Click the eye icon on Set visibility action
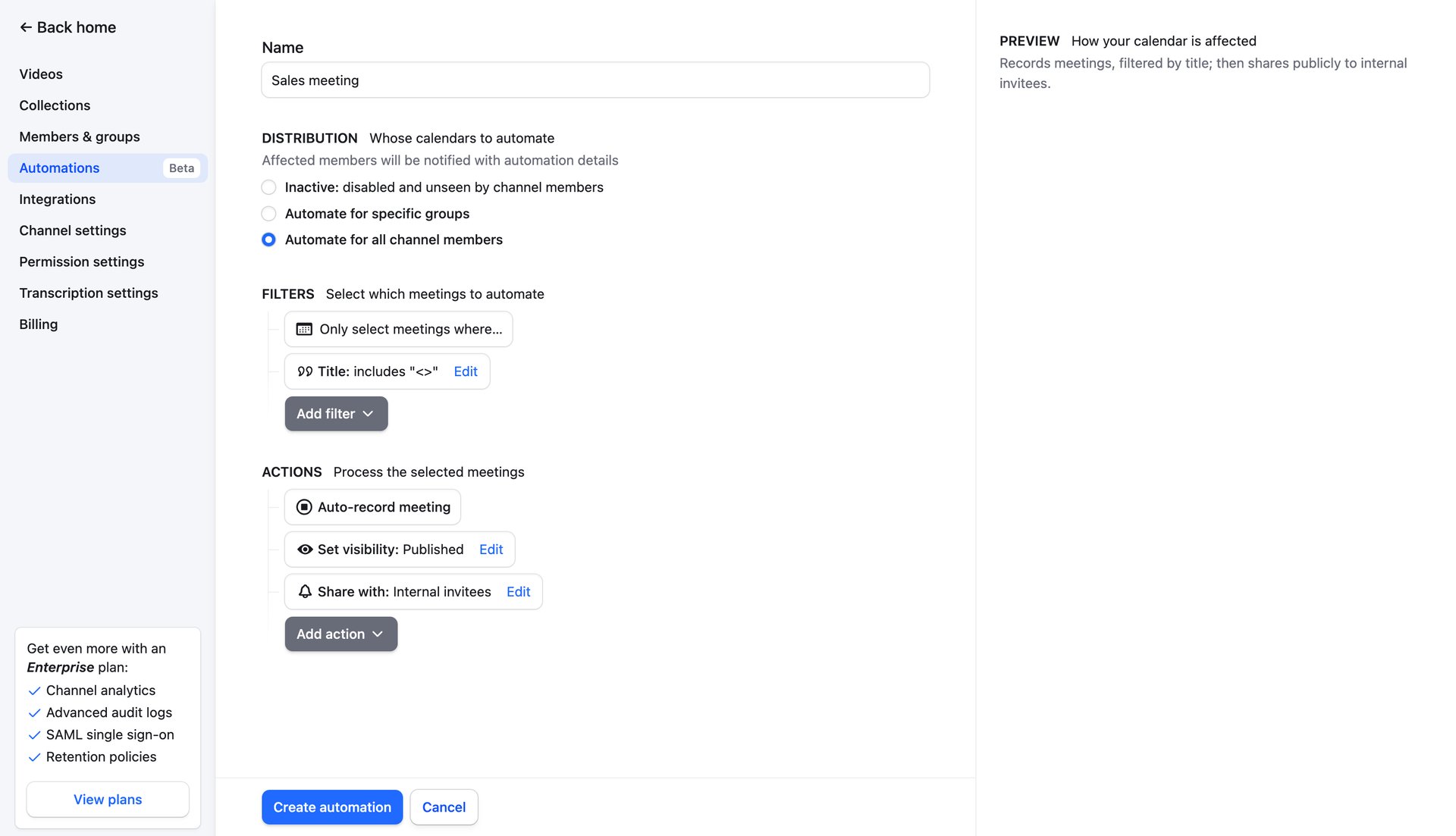This screenshot has width=1456, height=836. (x=305, y=549)
